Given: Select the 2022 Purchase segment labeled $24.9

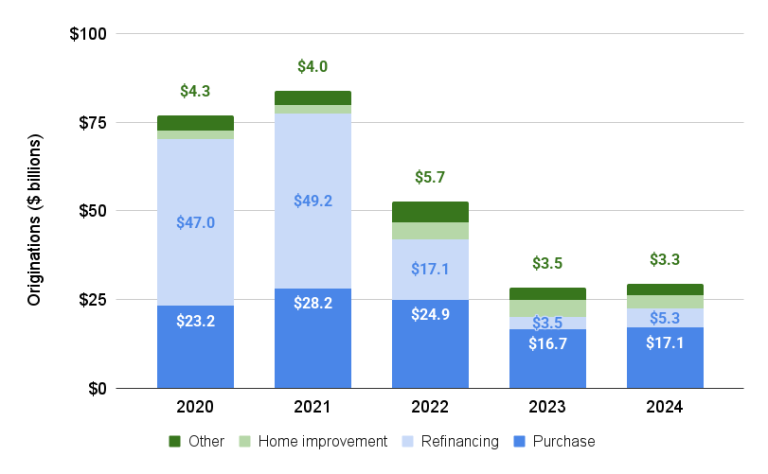Looking at the screenshot, I should pos(430,344).
